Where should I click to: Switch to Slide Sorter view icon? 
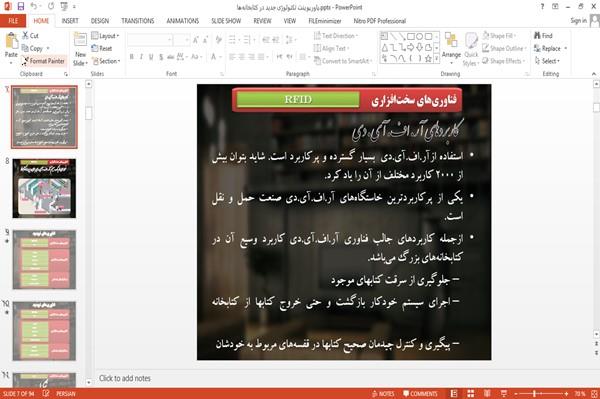pyautogui.click(x=471, y=394)
